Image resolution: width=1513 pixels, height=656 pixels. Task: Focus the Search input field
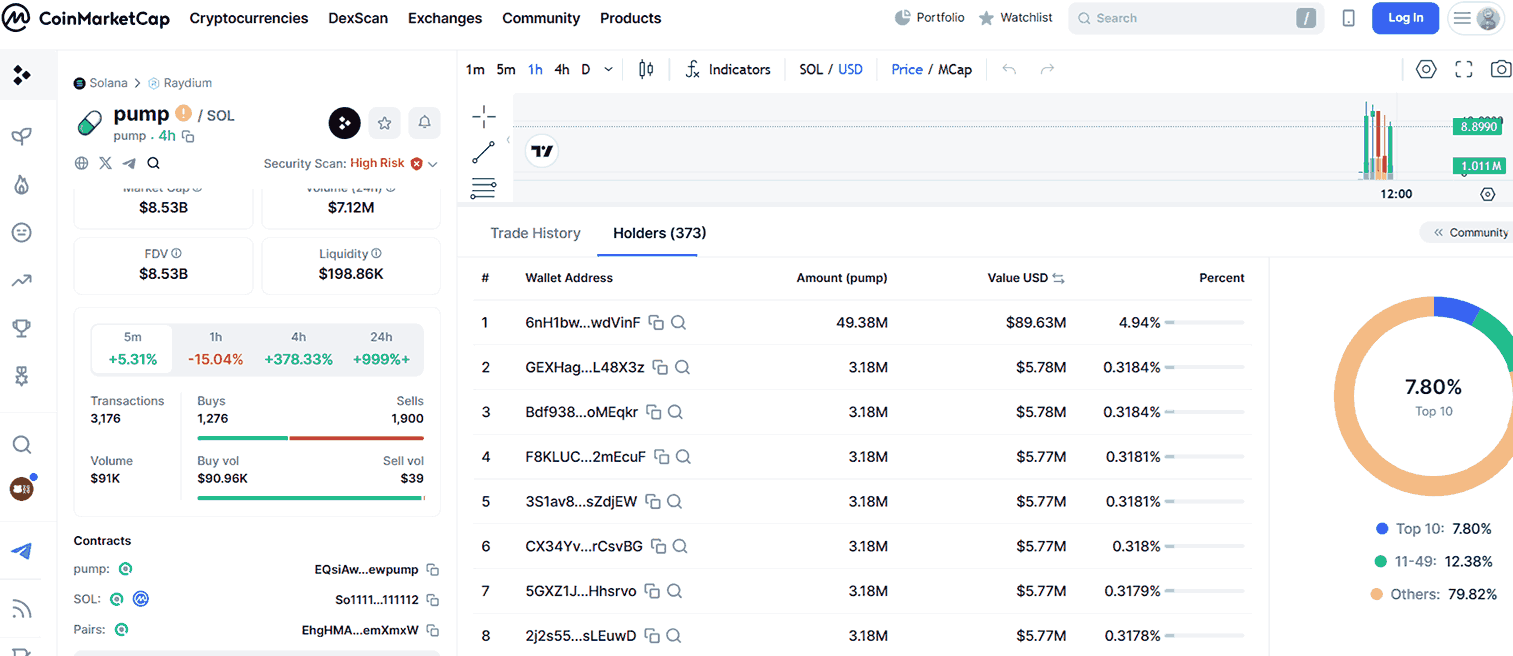click(x=1196, y=18)
